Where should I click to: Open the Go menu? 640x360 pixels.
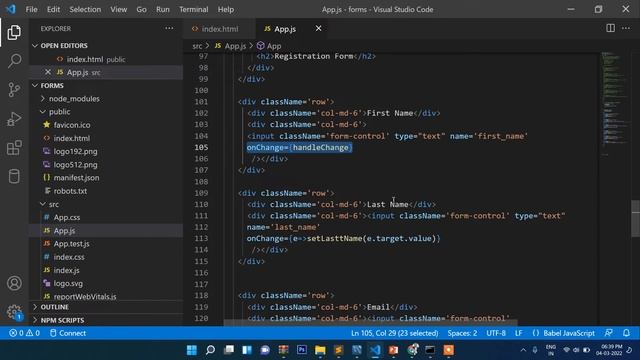tap(141, 9)
